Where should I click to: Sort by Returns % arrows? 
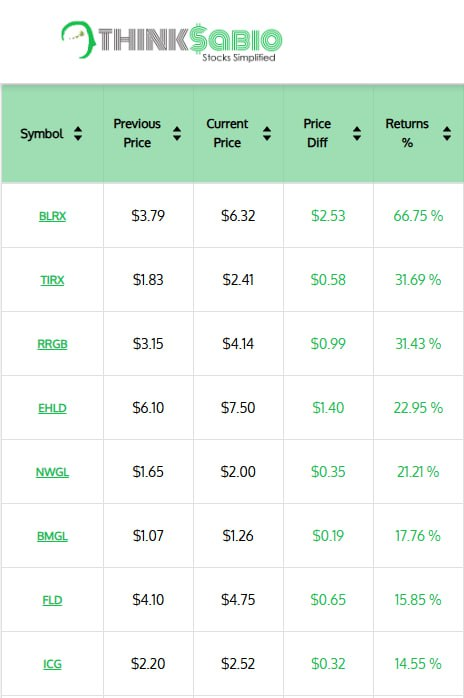[447, 133]
